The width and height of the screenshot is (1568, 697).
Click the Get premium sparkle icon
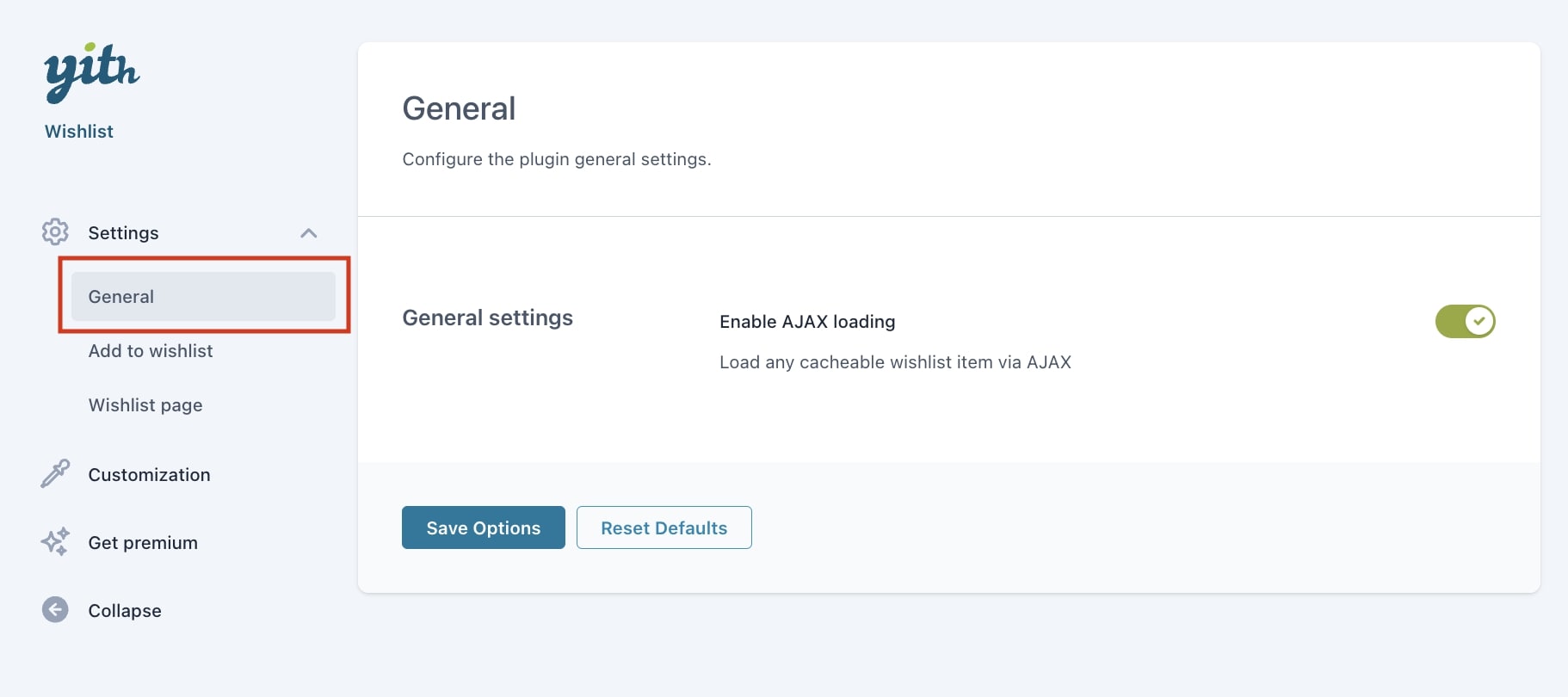(55, 541)
